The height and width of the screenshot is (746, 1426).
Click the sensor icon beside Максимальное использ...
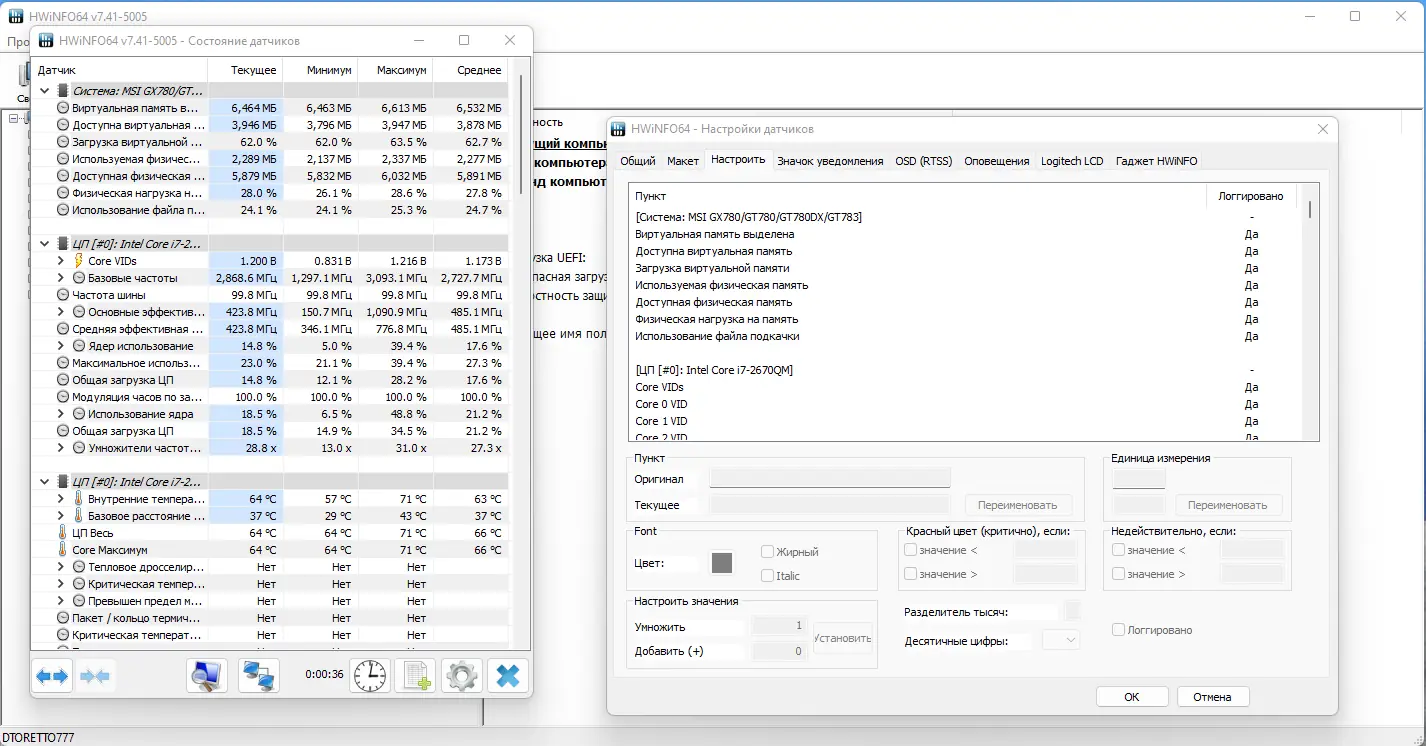click(x=63, y=363)
